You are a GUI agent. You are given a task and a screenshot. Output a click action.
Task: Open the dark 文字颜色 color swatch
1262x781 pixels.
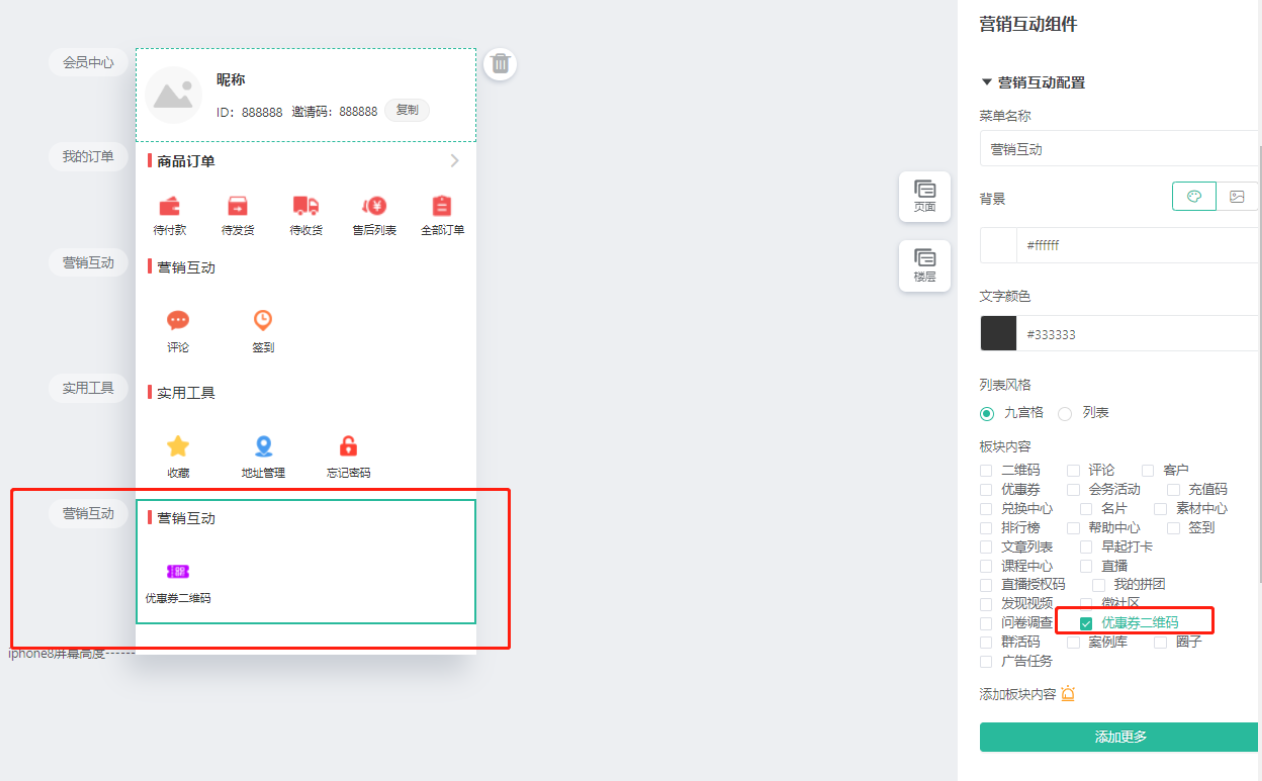tap(998, 334)
